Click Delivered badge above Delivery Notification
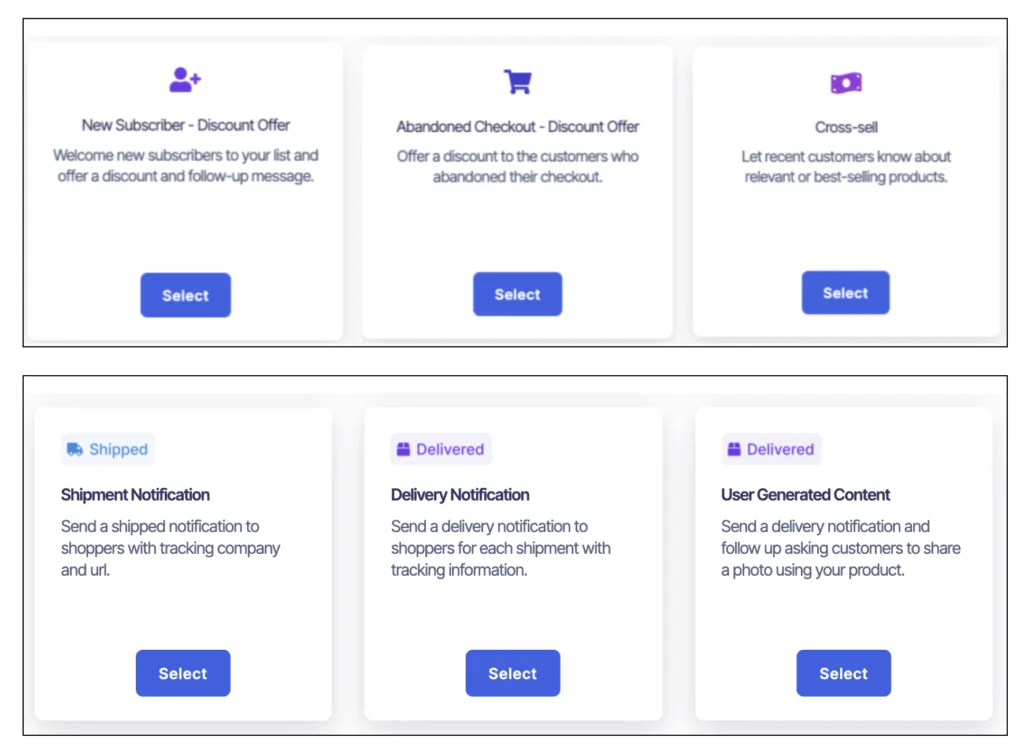 pyautogui.click(x=441, y=449)
